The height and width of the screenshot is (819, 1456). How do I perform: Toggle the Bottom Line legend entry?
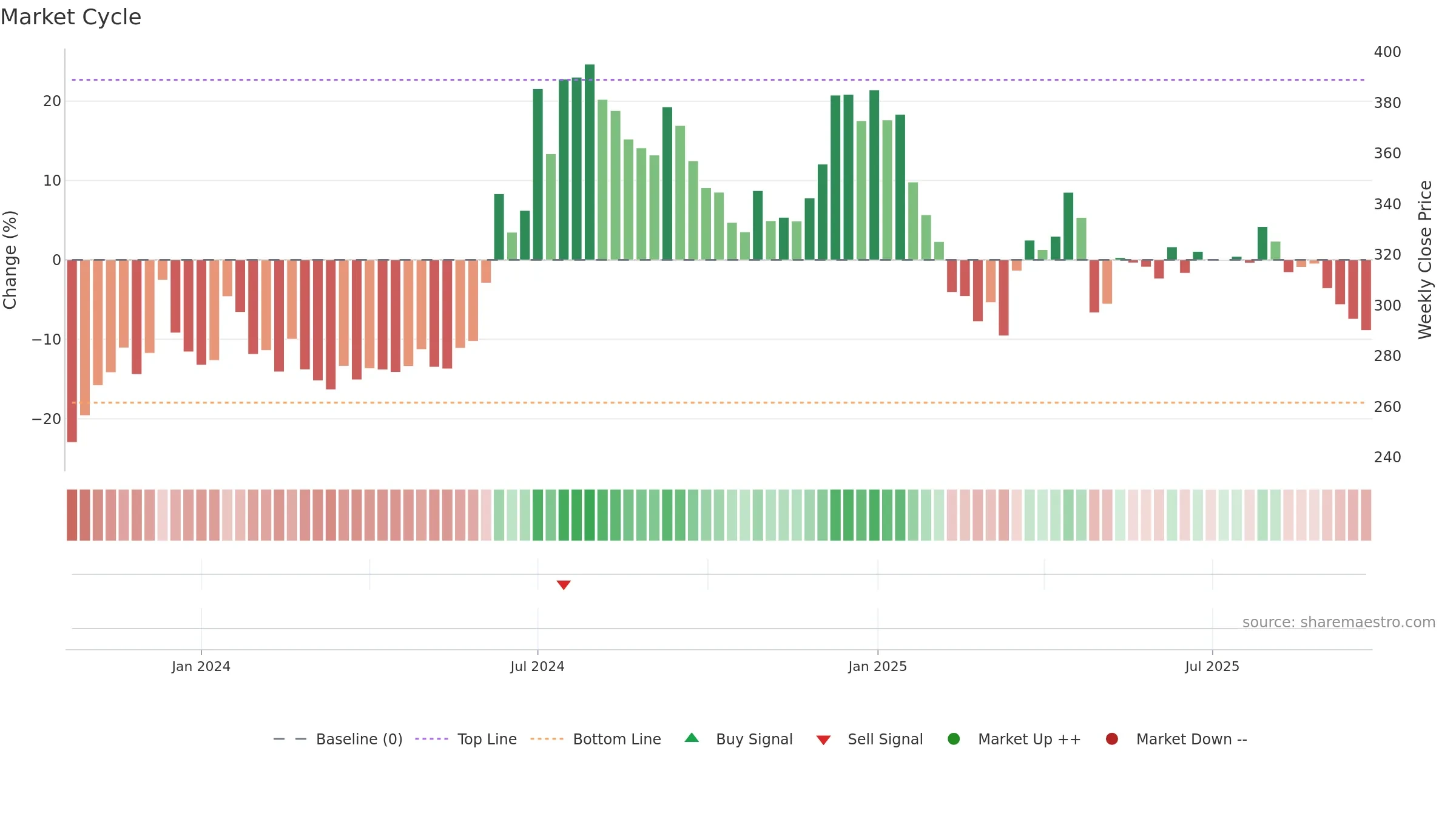(596, 739)
